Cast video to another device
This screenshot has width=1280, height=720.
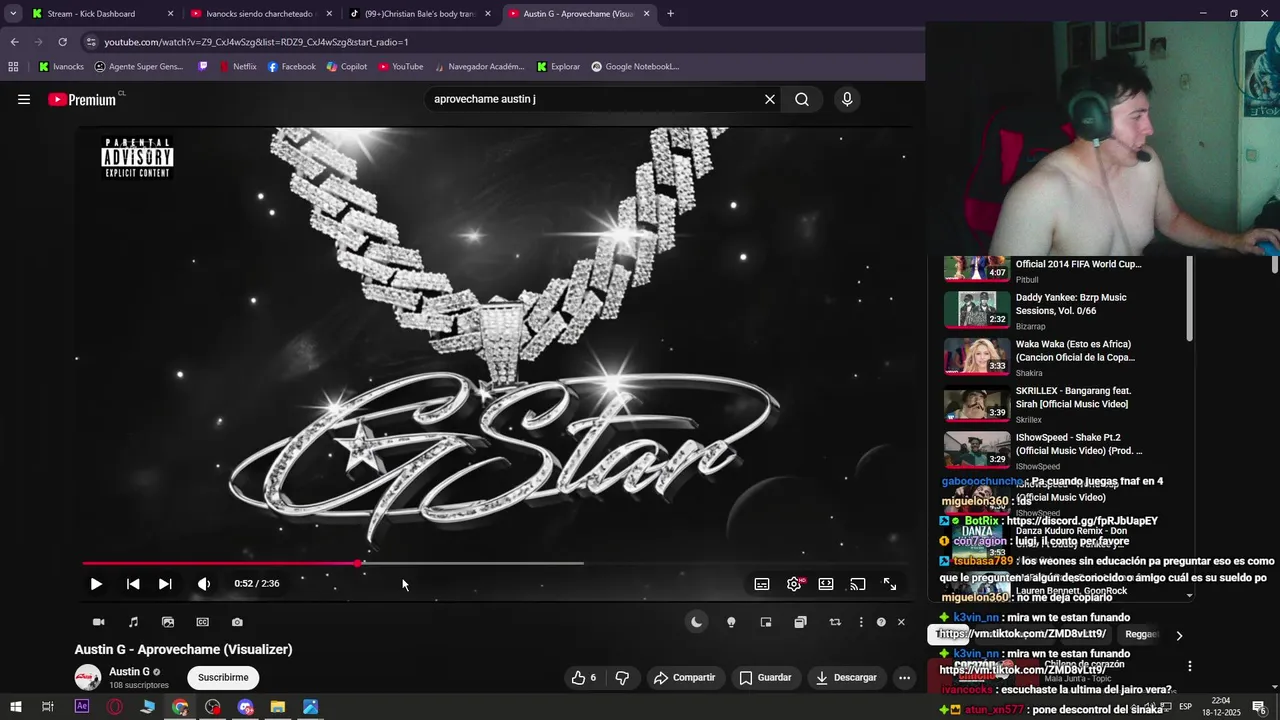point(858,584)
